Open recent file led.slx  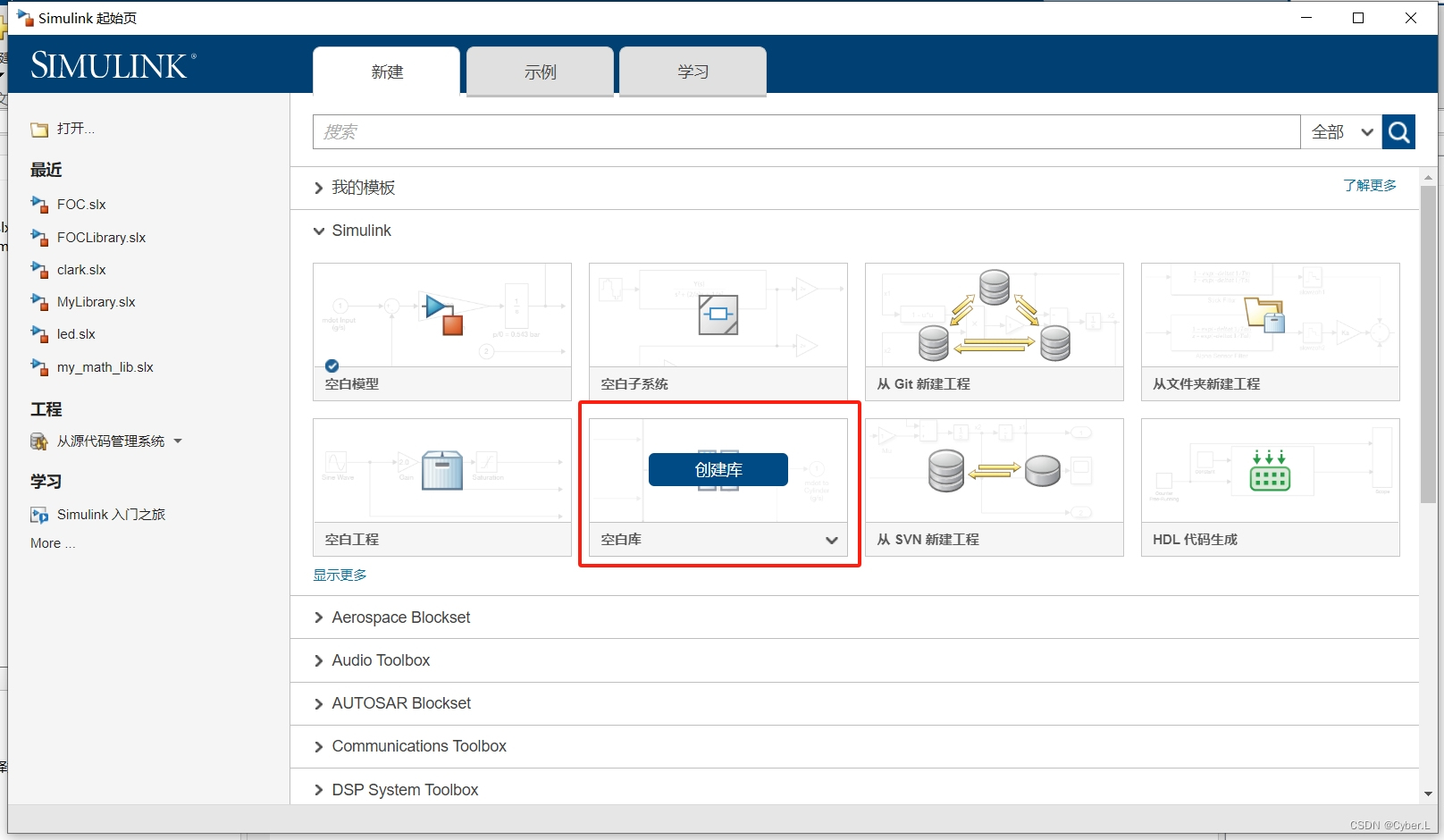76,334
